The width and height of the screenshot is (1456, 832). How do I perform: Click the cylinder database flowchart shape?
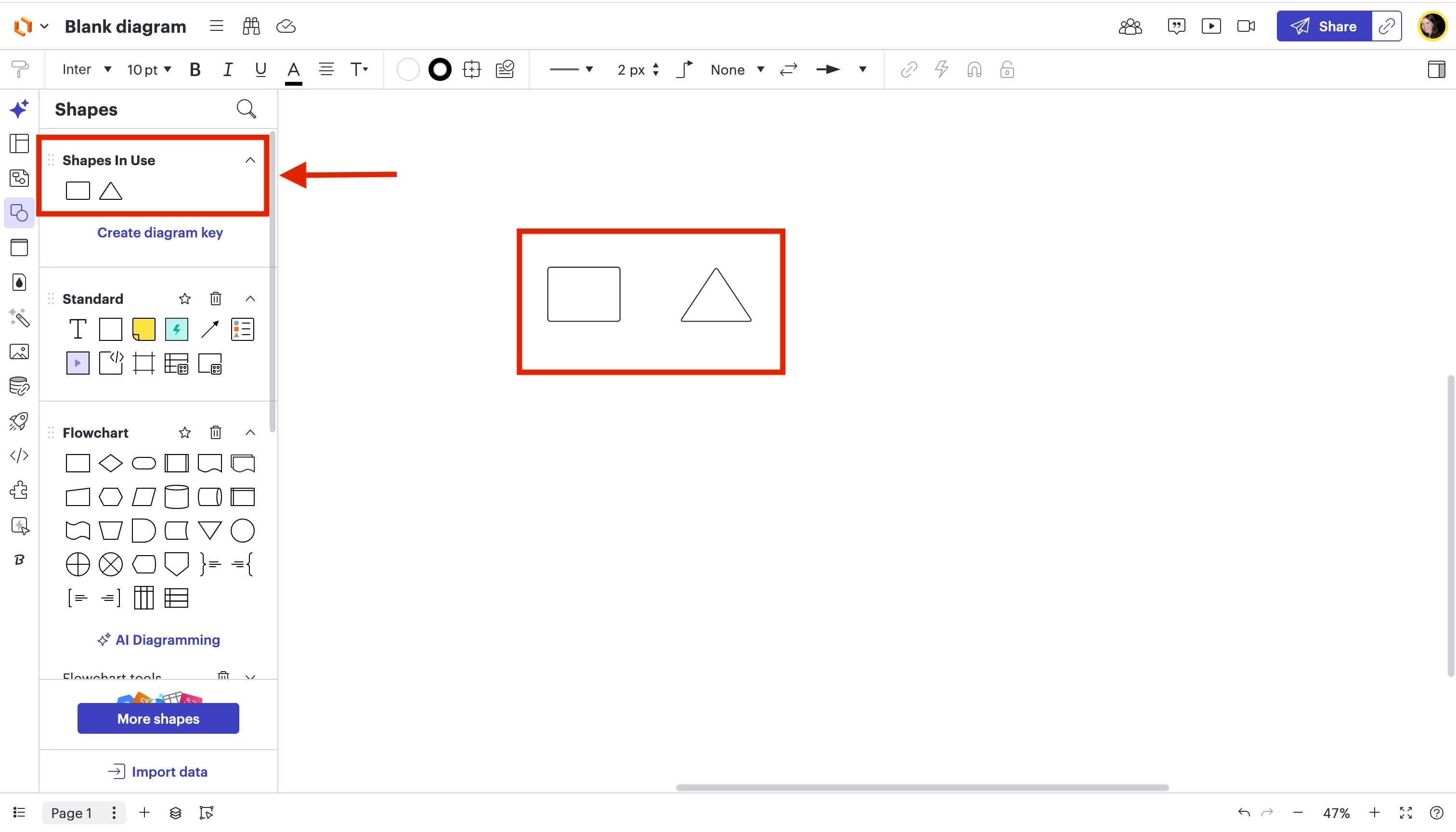pos(176,496)
